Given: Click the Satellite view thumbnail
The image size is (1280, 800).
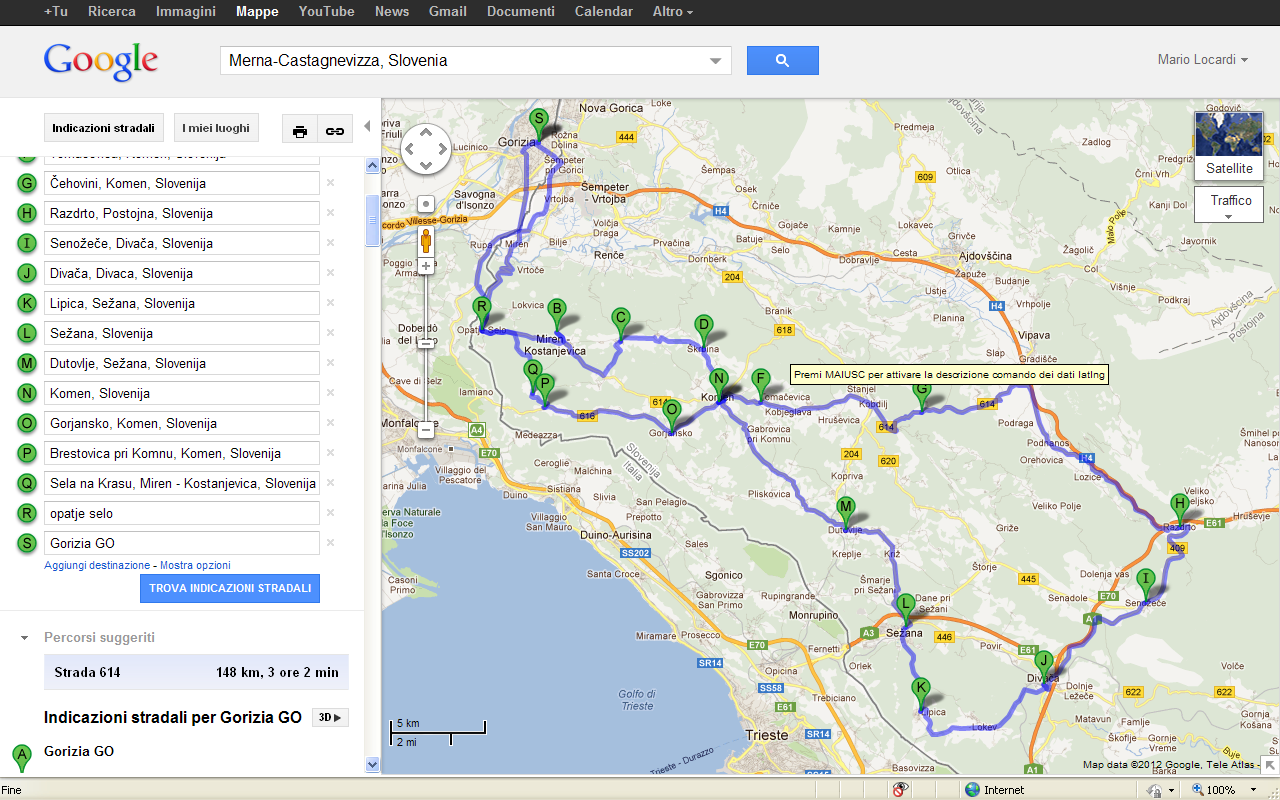Looking at the screenshot, I should [x=1228, y=145].
